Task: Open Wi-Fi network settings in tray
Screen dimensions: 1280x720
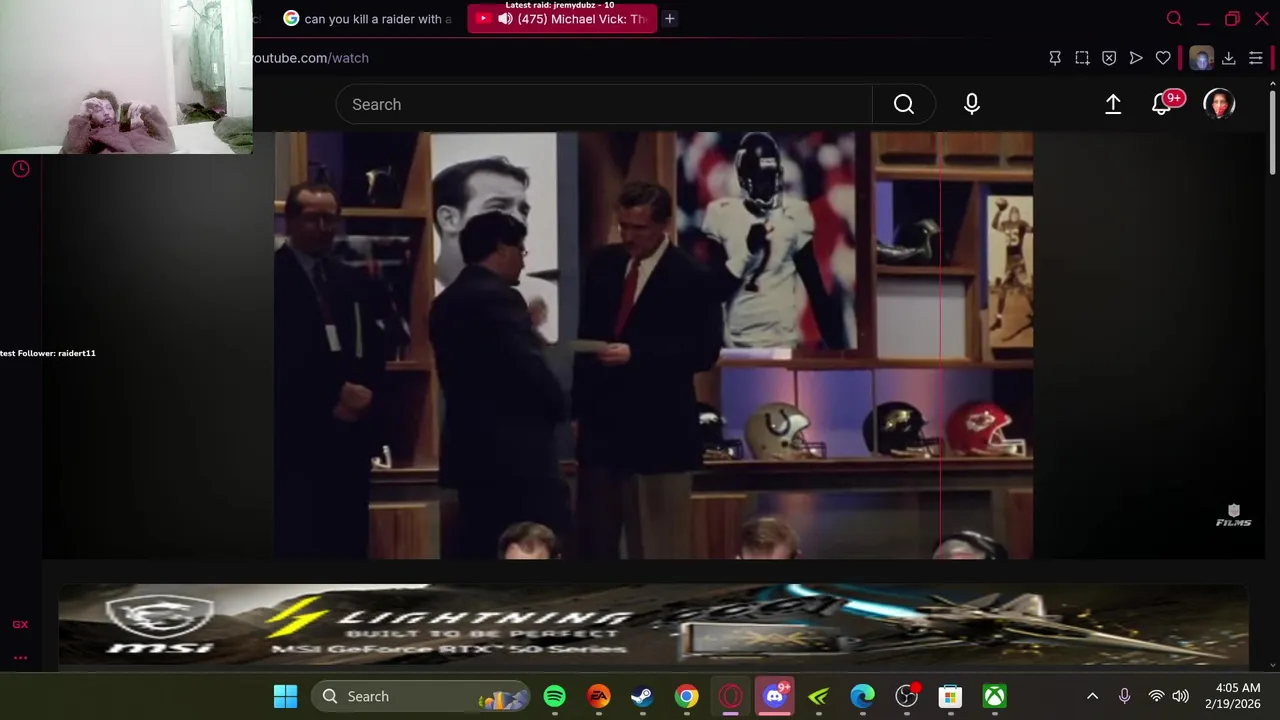Action: pos(1156,696)
